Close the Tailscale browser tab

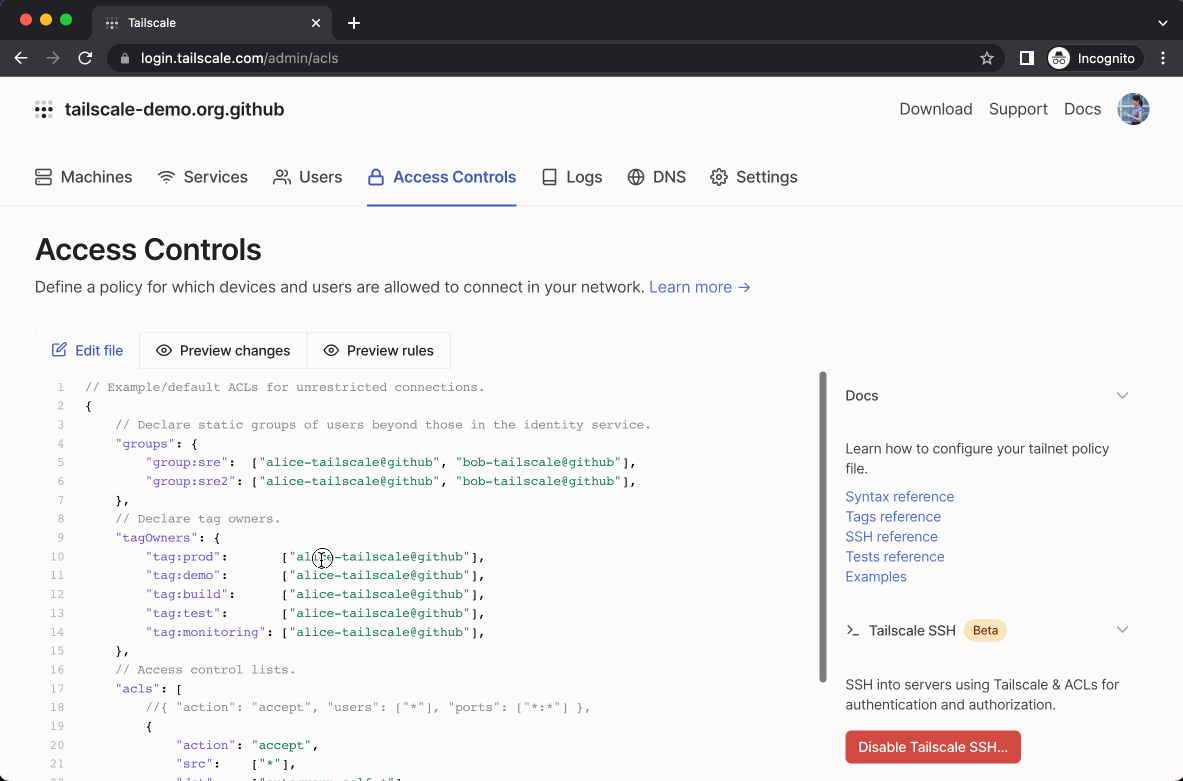[316, 23]
